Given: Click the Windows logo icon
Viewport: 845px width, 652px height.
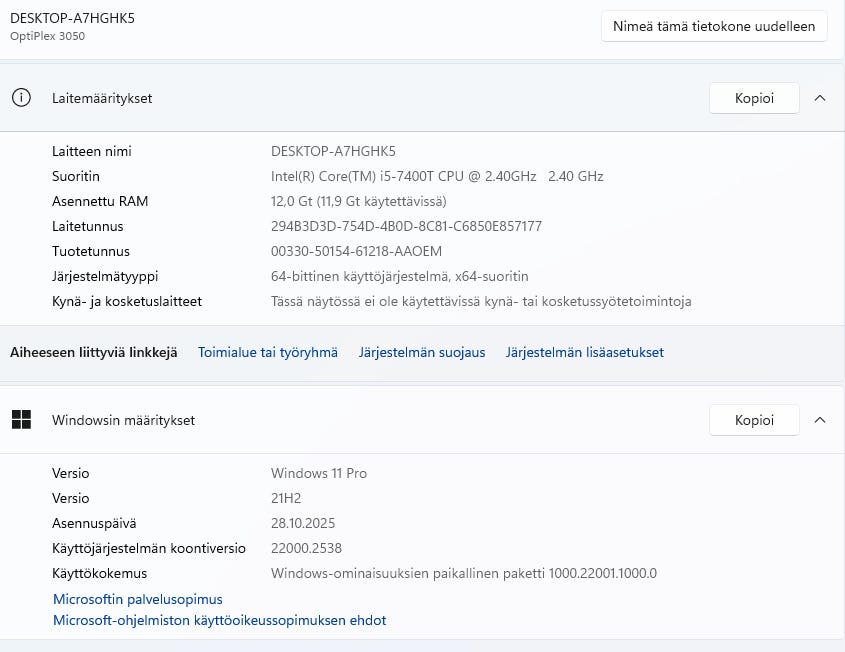Looking at the screenshot, I should (x=21, y=420).
